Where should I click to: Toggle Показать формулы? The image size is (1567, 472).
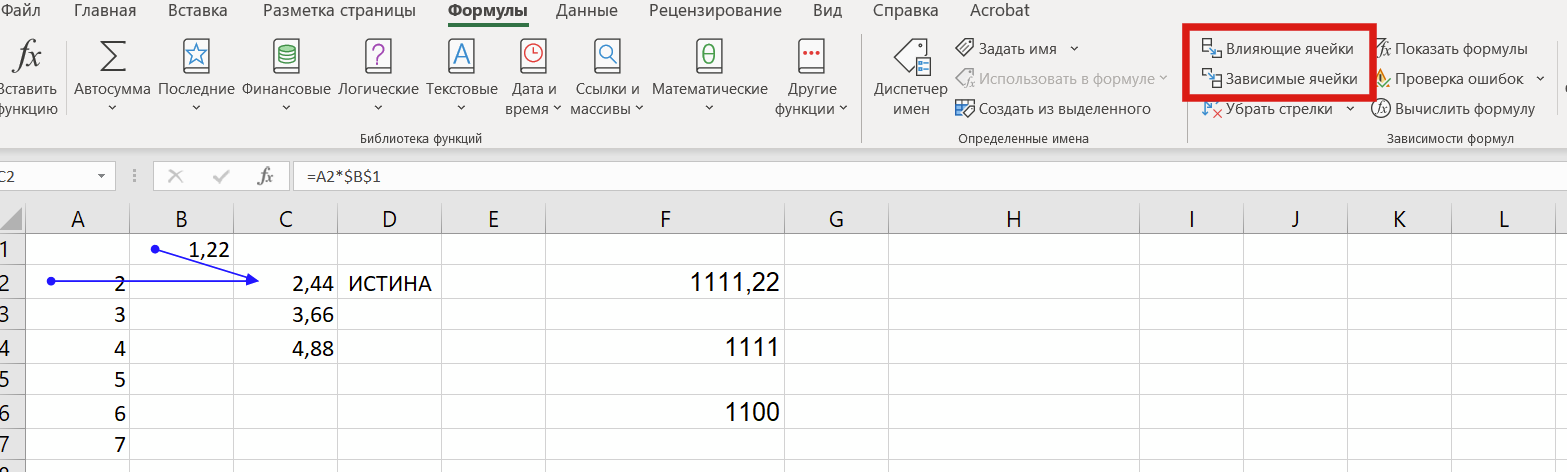pyautogui.click(x=1450, y=48)
